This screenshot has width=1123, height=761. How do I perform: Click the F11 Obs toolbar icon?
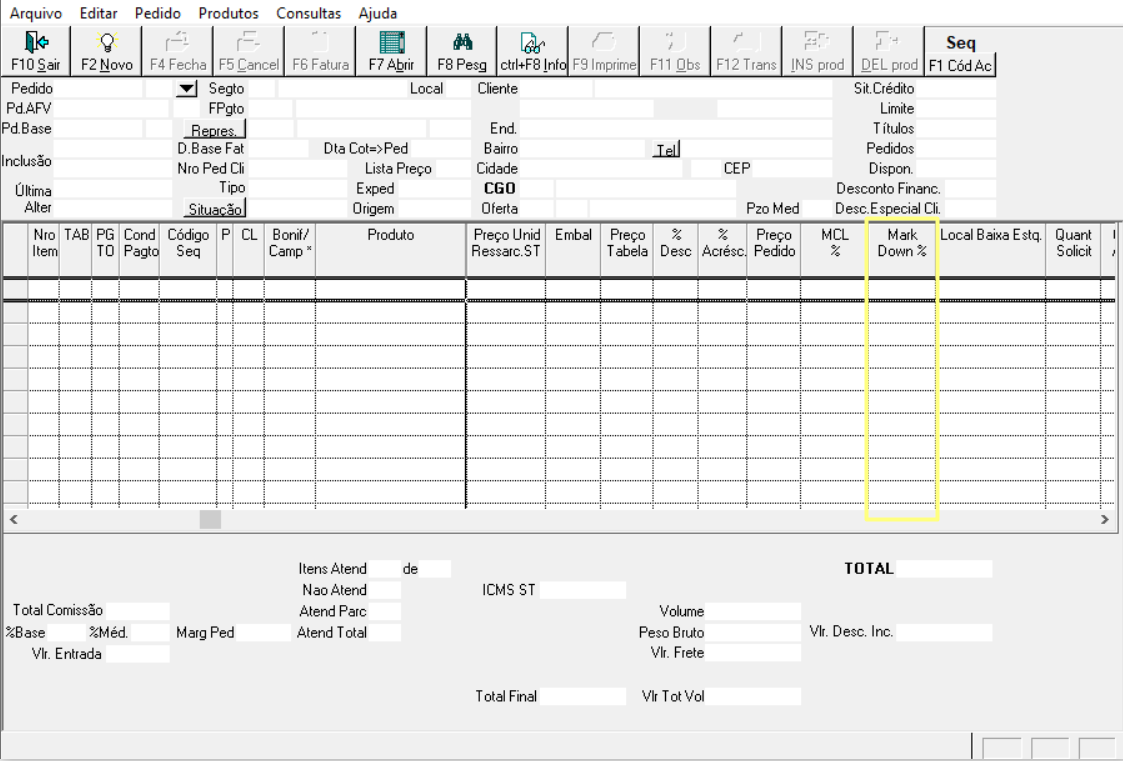(x=675, y=51)
